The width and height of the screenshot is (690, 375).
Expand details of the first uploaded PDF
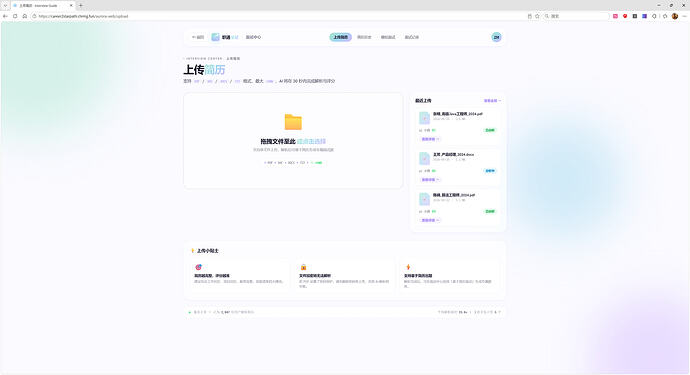pyautogui.click(x=430, y=139)
